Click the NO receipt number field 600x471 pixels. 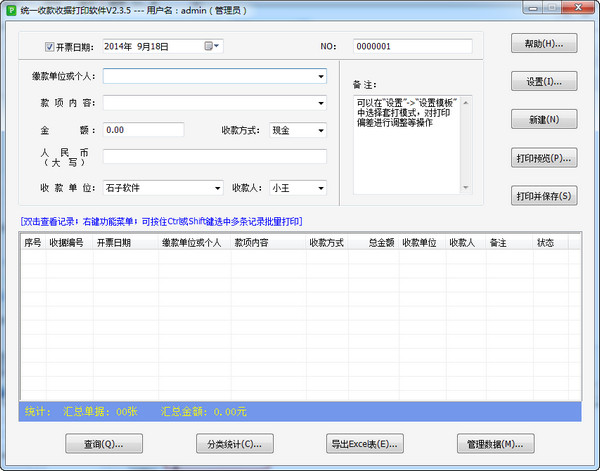tap(412, 46)
